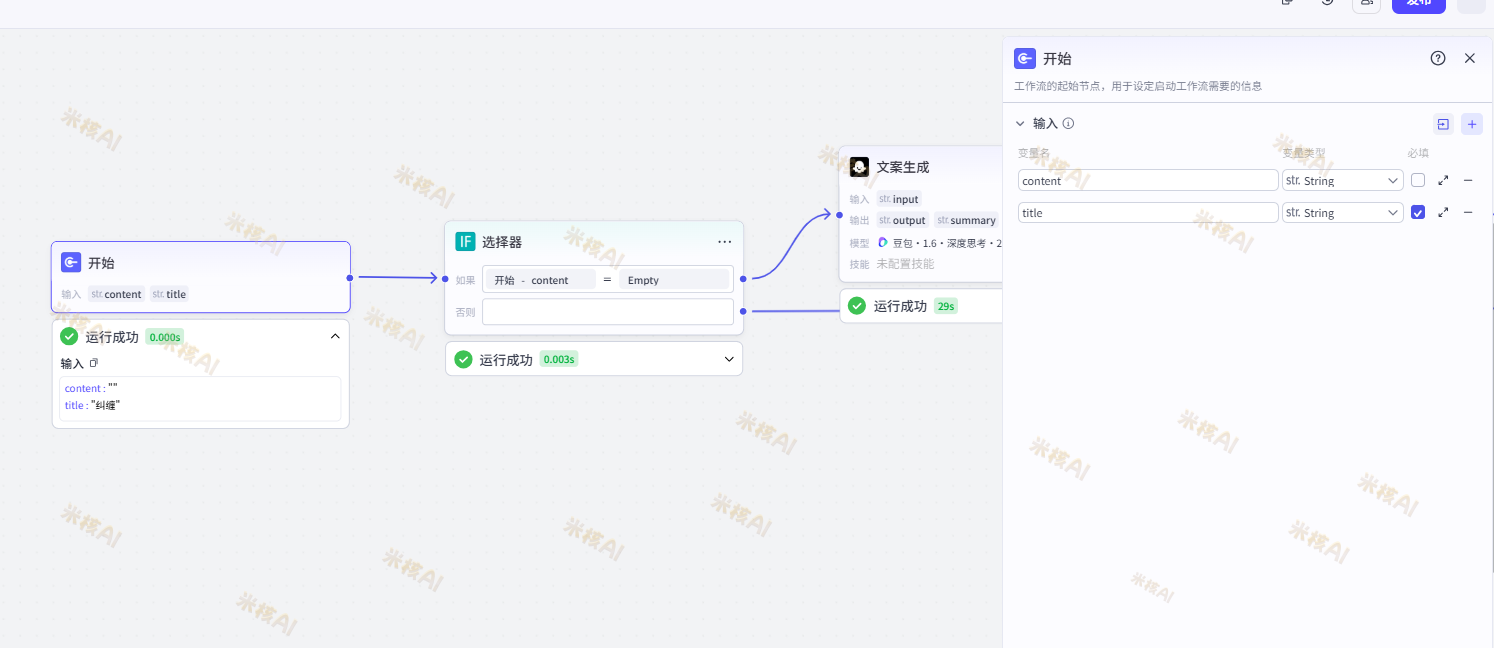Click the Empty condition value in 选择器
Image resolution: width=1494 pixels, height=648 pixels.
(x=673, y=280)
